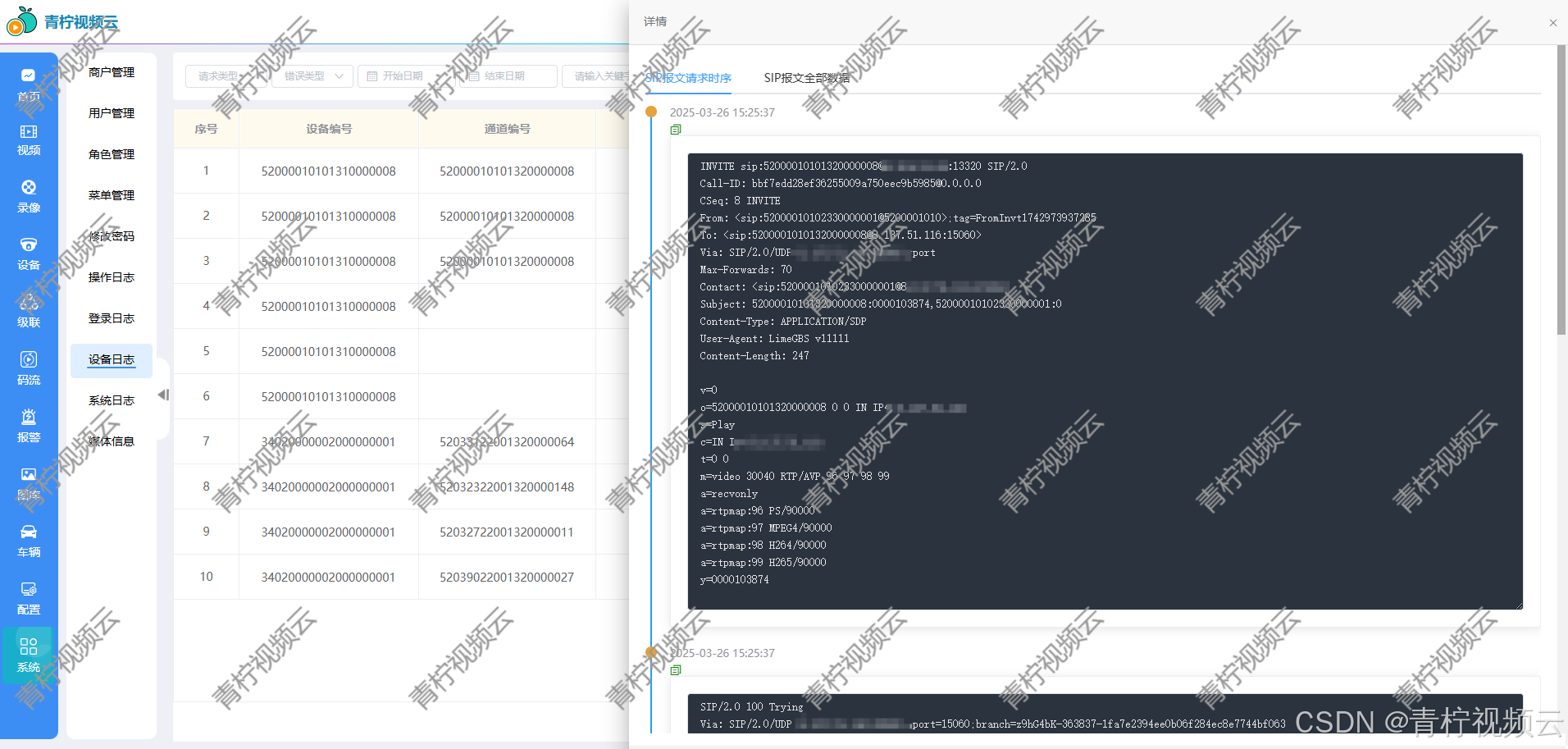The image size is (1568, 749).
Task: Click the 设备编号 column header
Action: point(329,129)
